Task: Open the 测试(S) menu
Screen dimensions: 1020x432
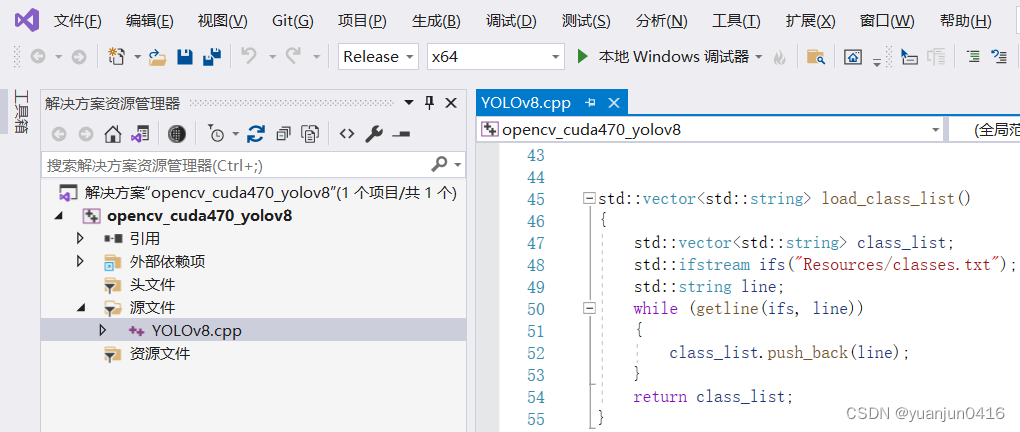Action: point(586,21)
